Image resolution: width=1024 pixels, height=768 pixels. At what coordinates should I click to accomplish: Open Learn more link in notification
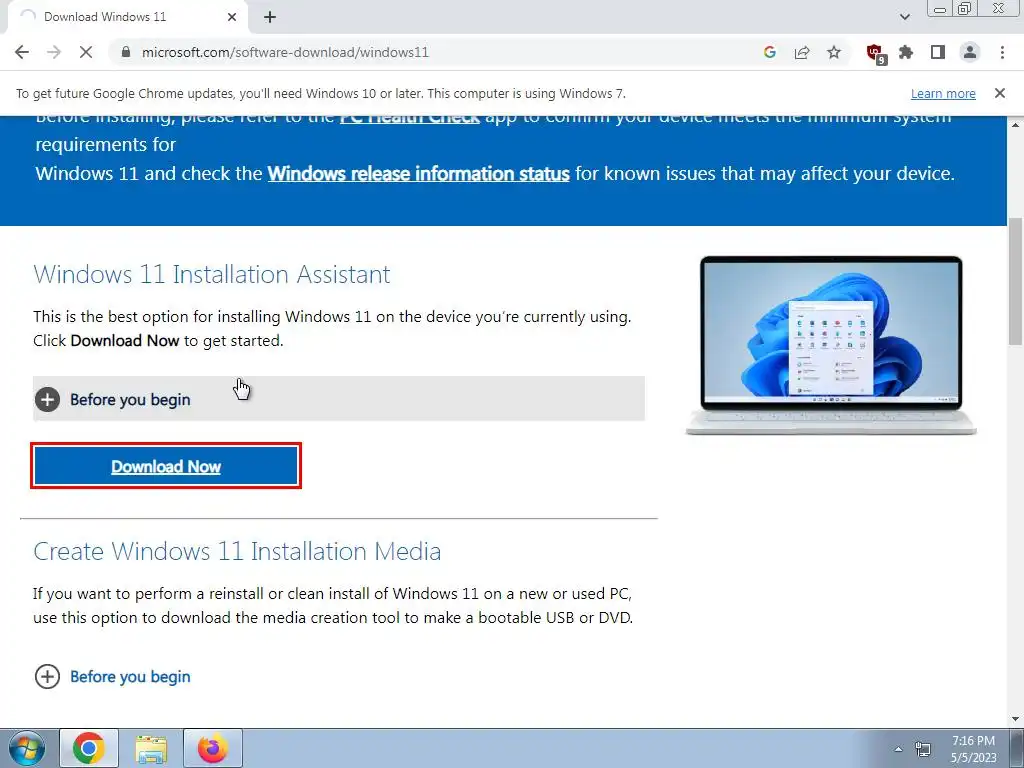pyautogui.click(x=943, y=93)
